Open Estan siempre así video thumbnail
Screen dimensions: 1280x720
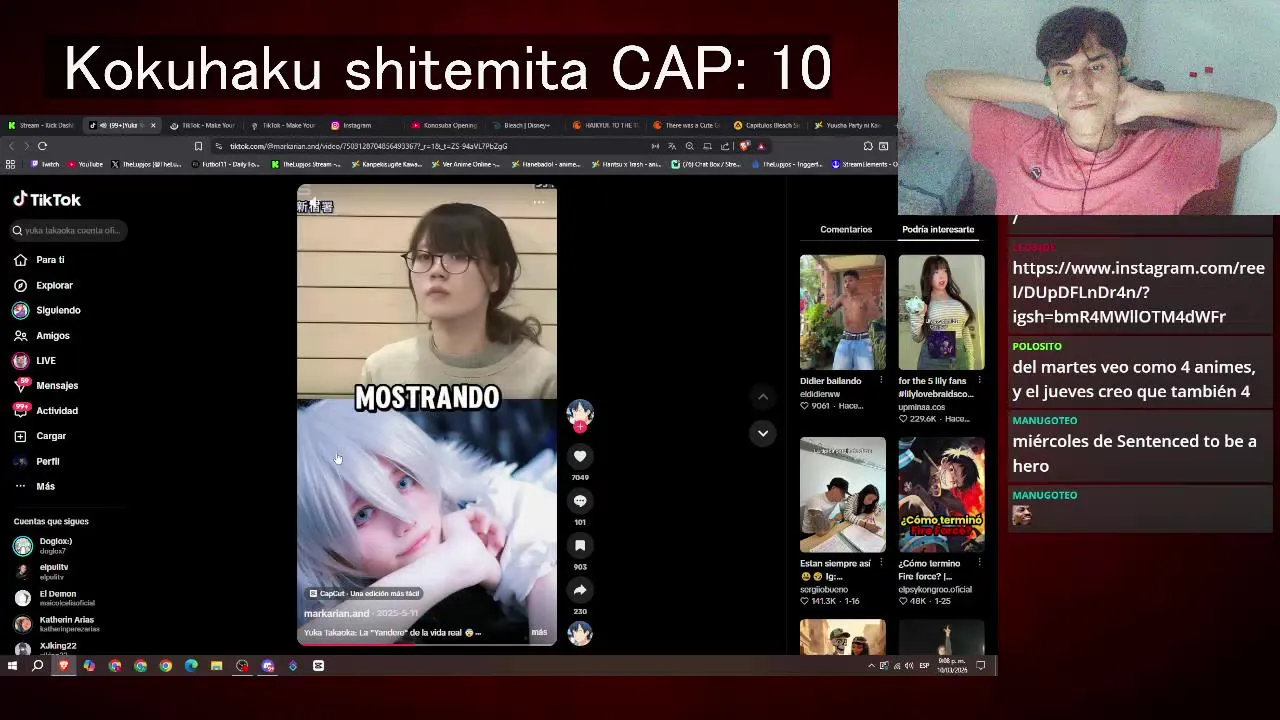point(842,495)
